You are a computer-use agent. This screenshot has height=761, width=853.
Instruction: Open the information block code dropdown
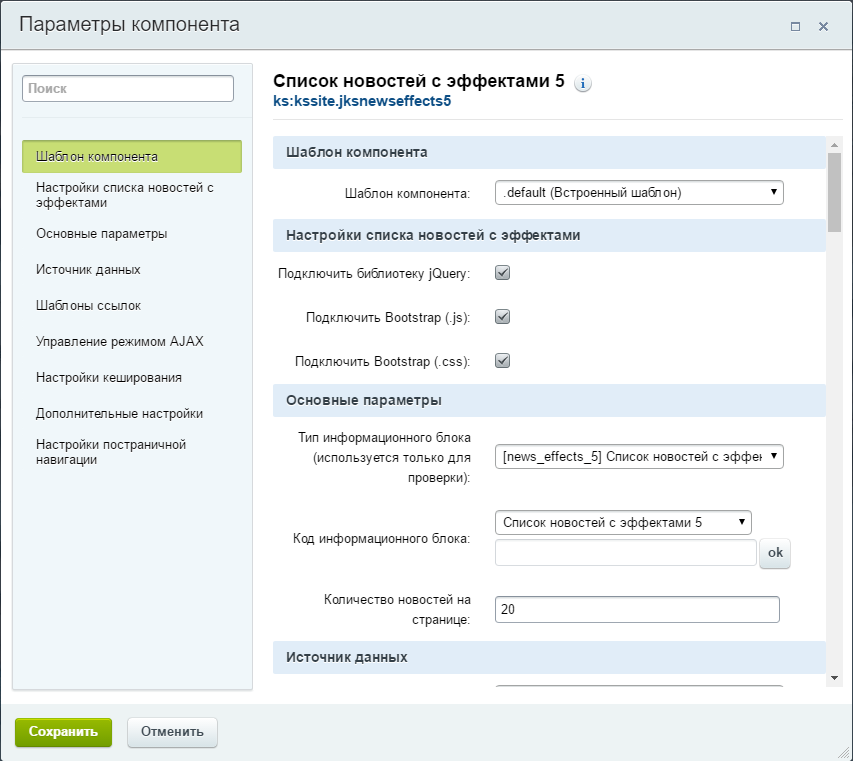(623, 522)
